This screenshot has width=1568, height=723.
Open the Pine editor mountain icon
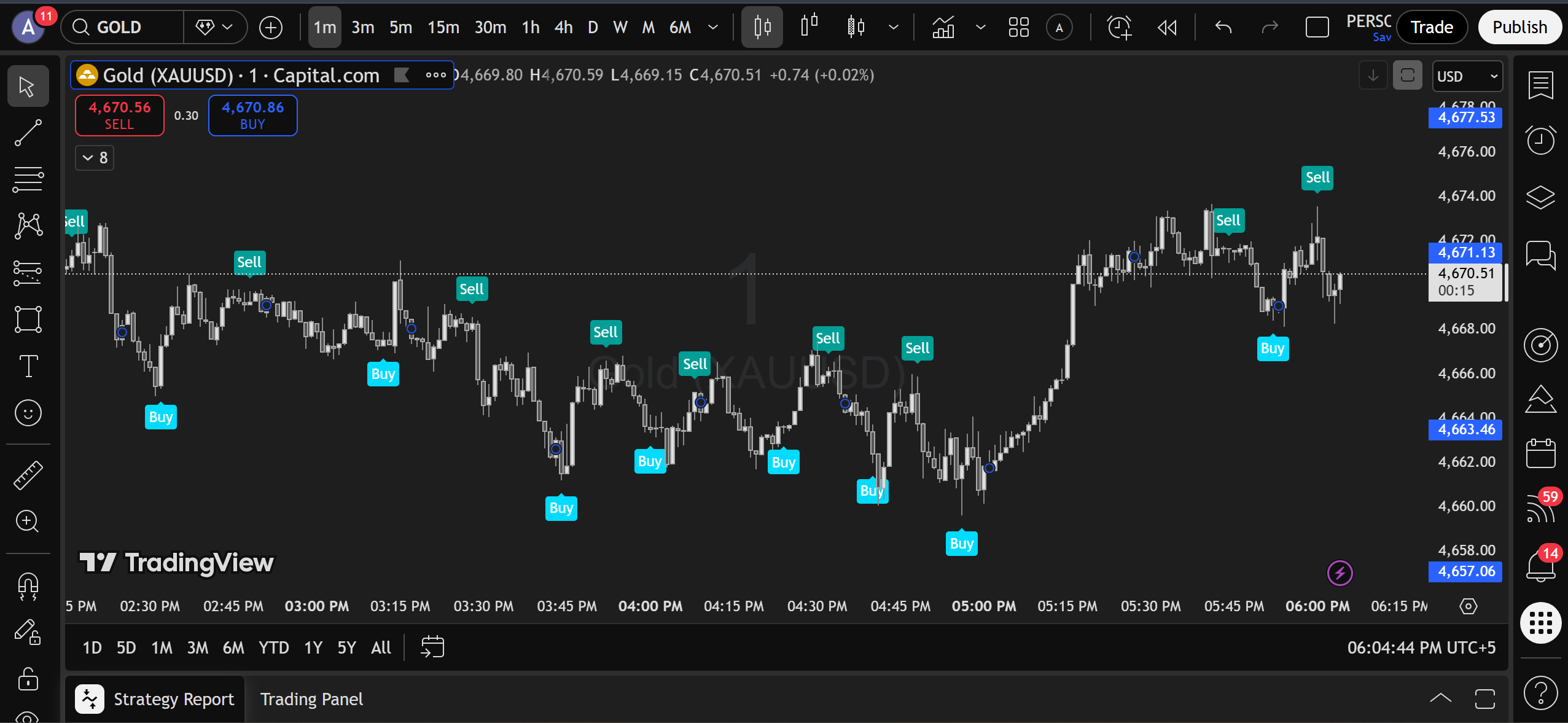tap(1540, 400)
